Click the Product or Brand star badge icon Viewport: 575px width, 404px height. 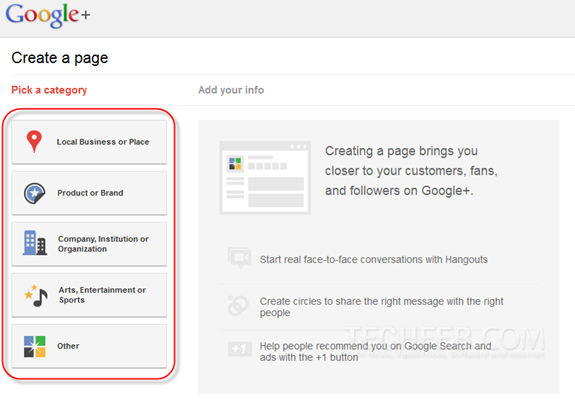[x=34, y=193]
